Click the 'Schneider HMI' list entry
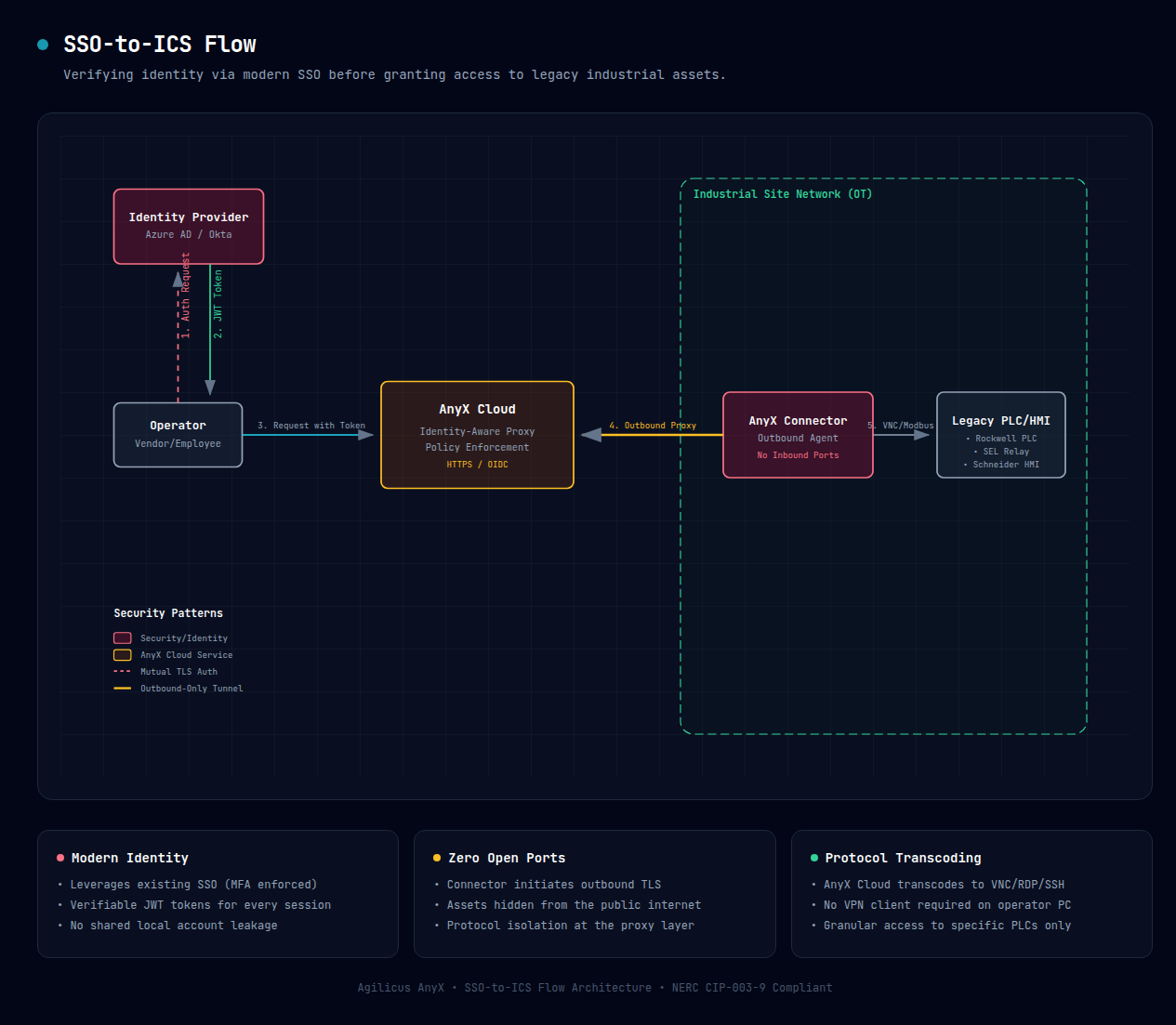Image resolution: width=1176 pixels, height=1025 pixels. [1001, 465]
